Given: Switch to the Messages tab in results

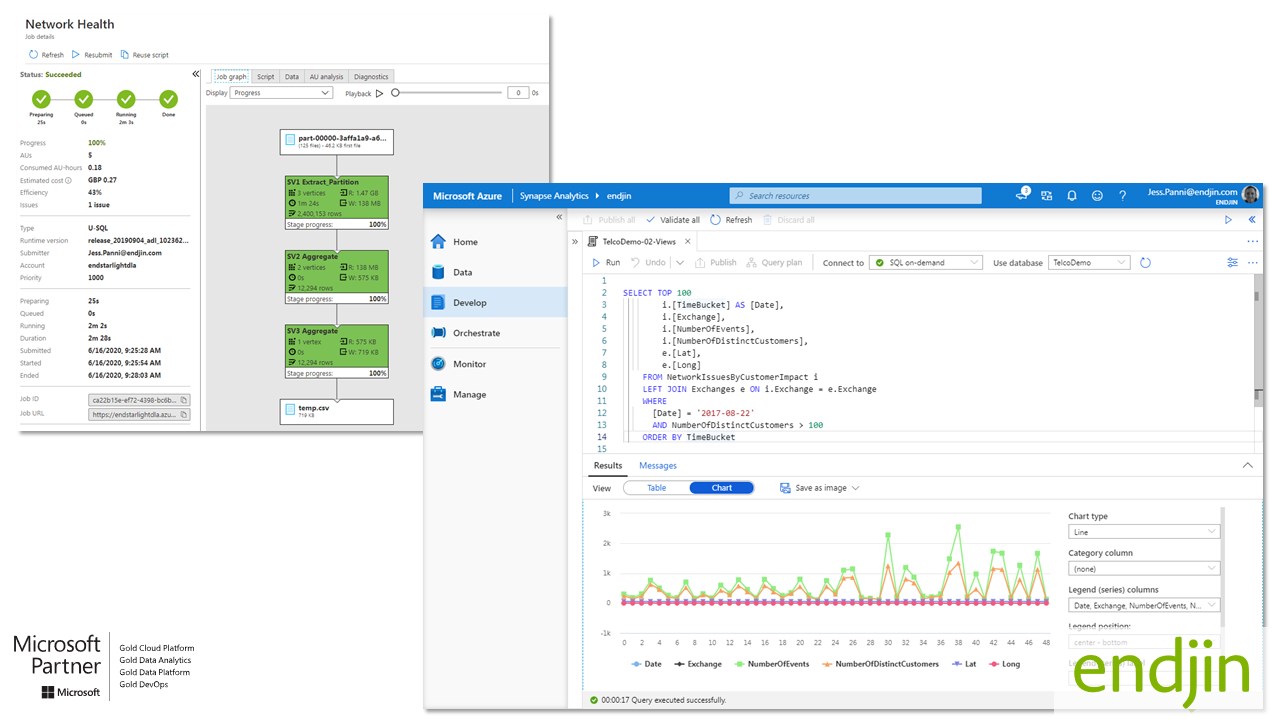Looking at the screenshot, I should pos(658,466).
